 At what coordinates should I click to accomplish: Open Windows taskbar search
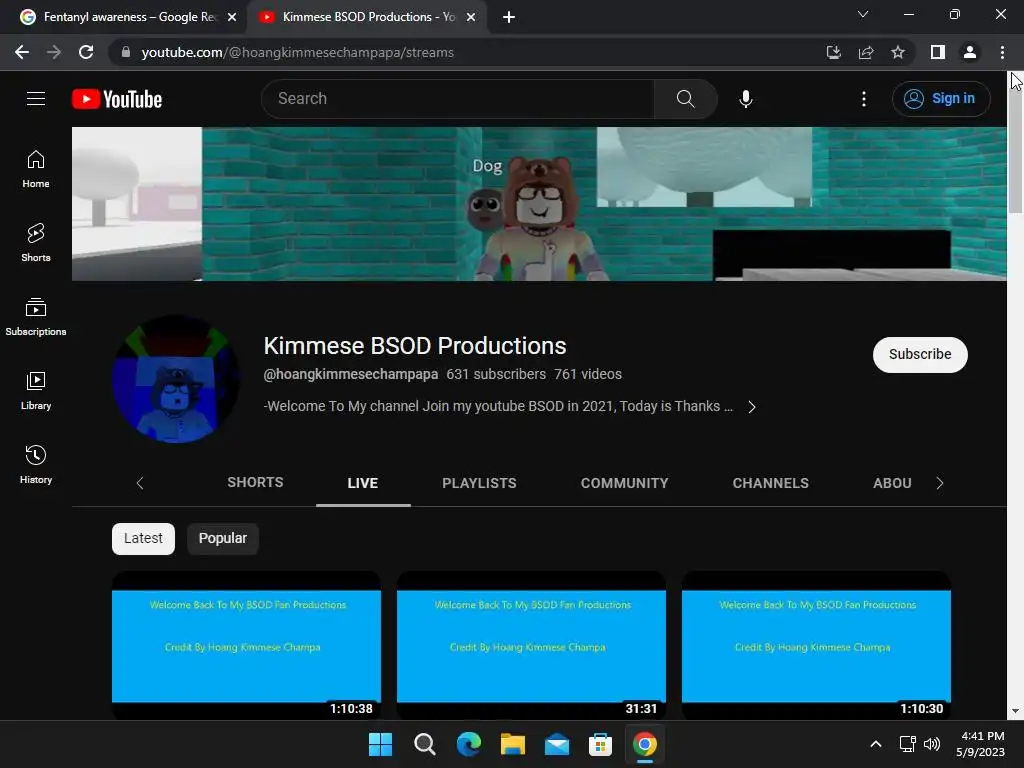(x=424, y=744)
